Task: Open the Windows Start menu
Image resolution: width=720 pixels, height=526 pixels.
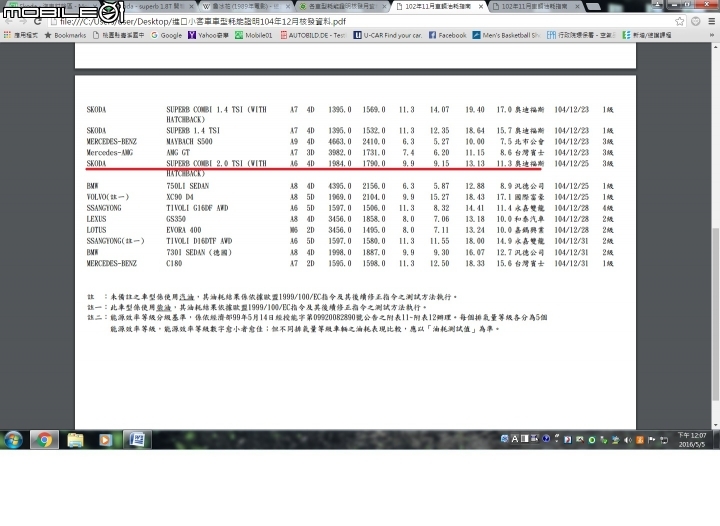Action: tap(13, 440)
